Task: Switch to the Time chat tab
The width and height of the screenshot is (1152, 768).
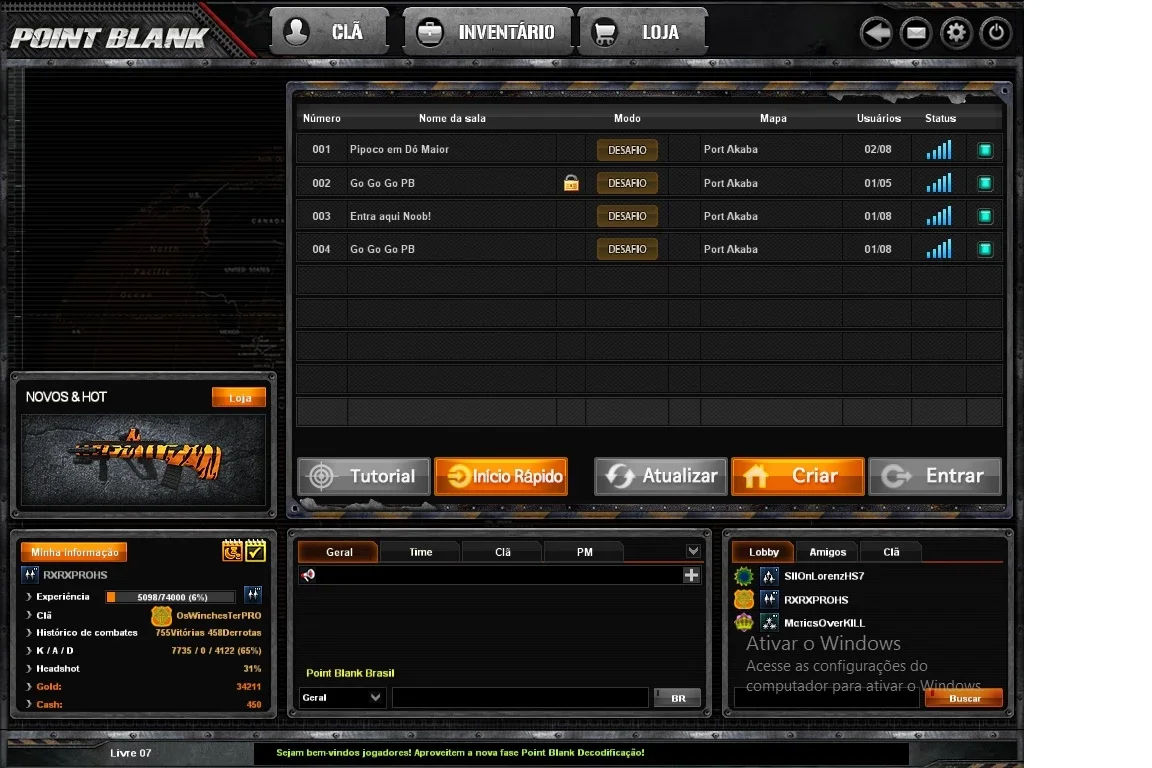Action: click(x=421, y=552)
